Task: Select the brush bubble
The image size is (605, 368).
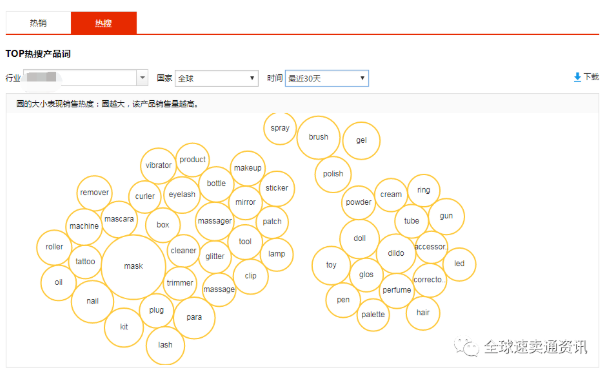Action: pyautogui.click(x=318, y=137)
